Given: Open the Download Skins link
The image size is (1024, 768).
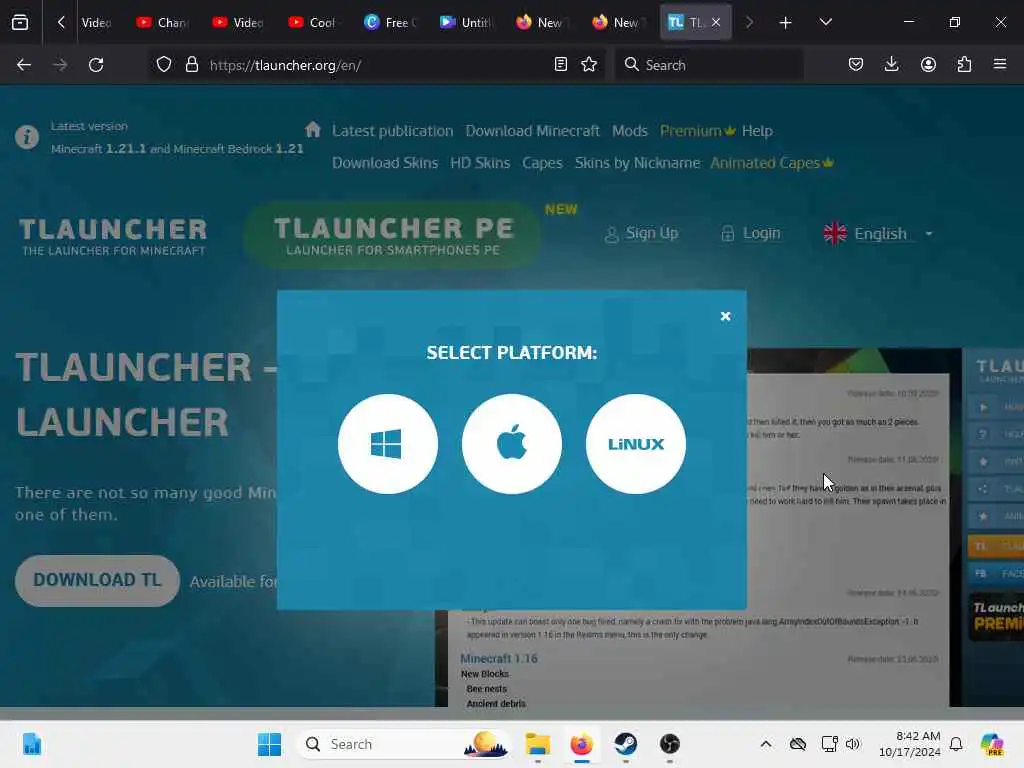Looking at the screenshot, I should [385, 163].
